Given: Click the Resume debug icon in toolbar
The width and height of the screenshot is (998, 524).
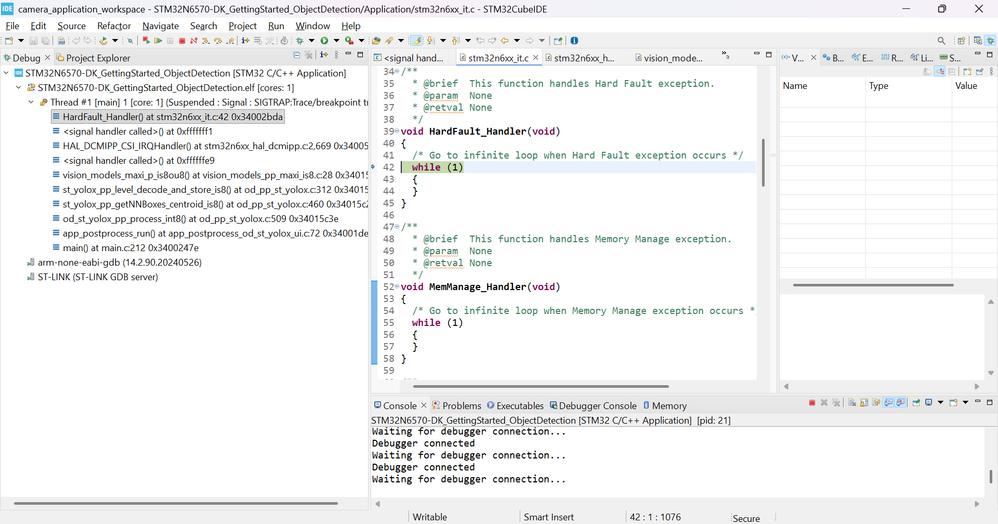Looking at the screenshot, I should tap(158, 41).
